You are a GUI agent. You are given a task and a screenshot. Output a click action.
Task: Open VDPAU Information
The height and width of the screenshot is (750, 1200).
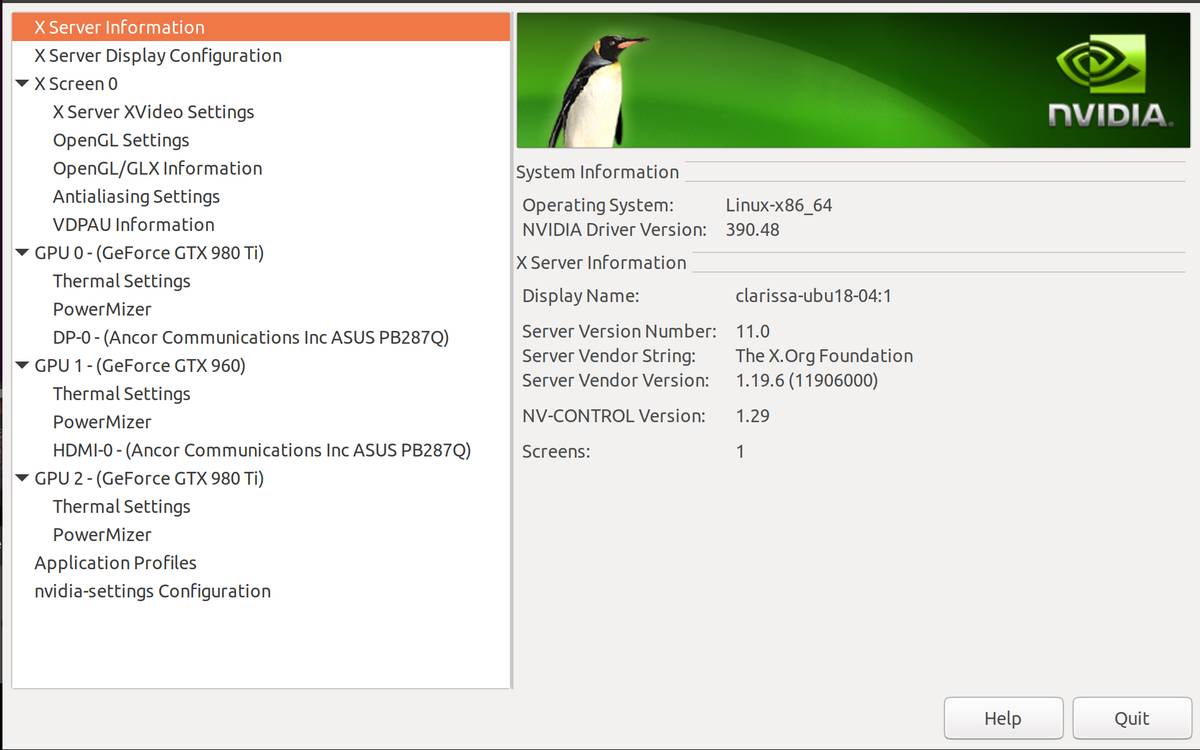pyautogui.click(x=133, y=225)
